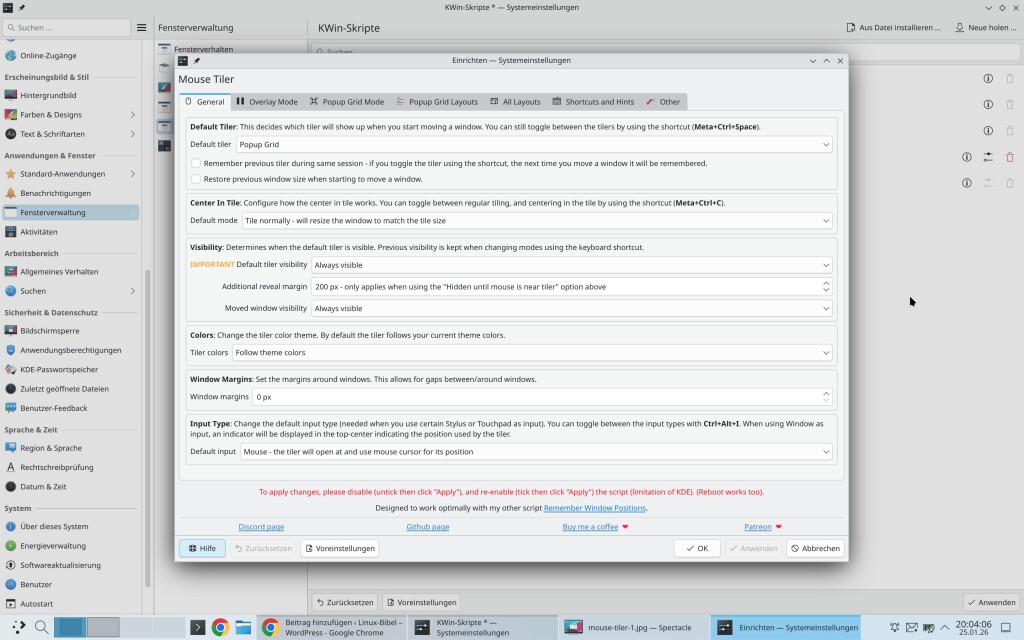Open the file manager icon in taskbar
The image size is (1024, 640).
(243, 628)
